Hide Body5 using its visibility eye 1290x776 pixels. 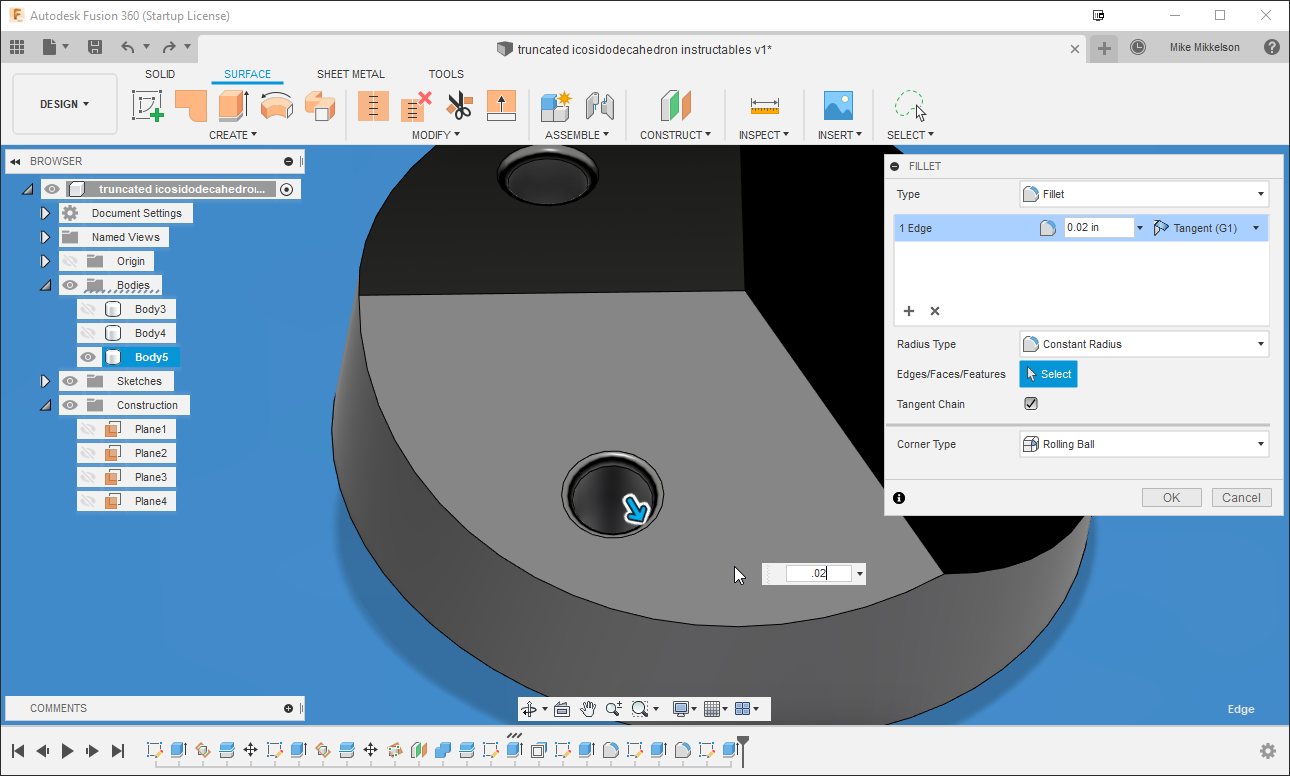[x=88, y=356]
